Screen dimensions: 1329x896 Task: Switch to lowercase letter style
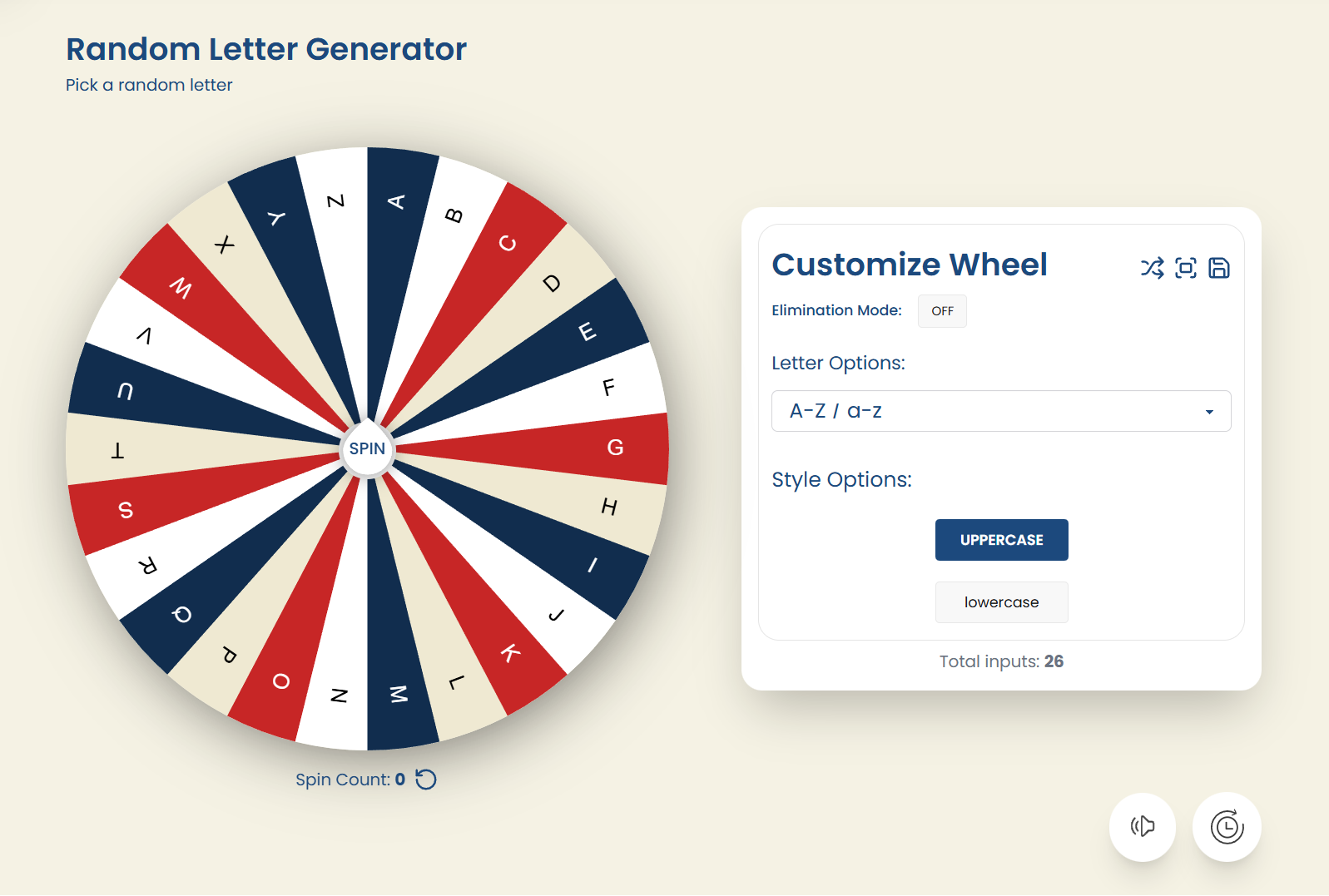1001,601
